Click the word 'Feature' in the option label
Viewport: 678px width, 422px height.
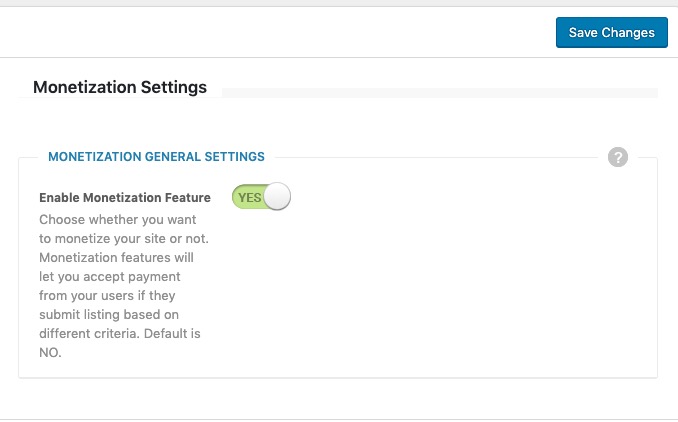coord(187,198)
